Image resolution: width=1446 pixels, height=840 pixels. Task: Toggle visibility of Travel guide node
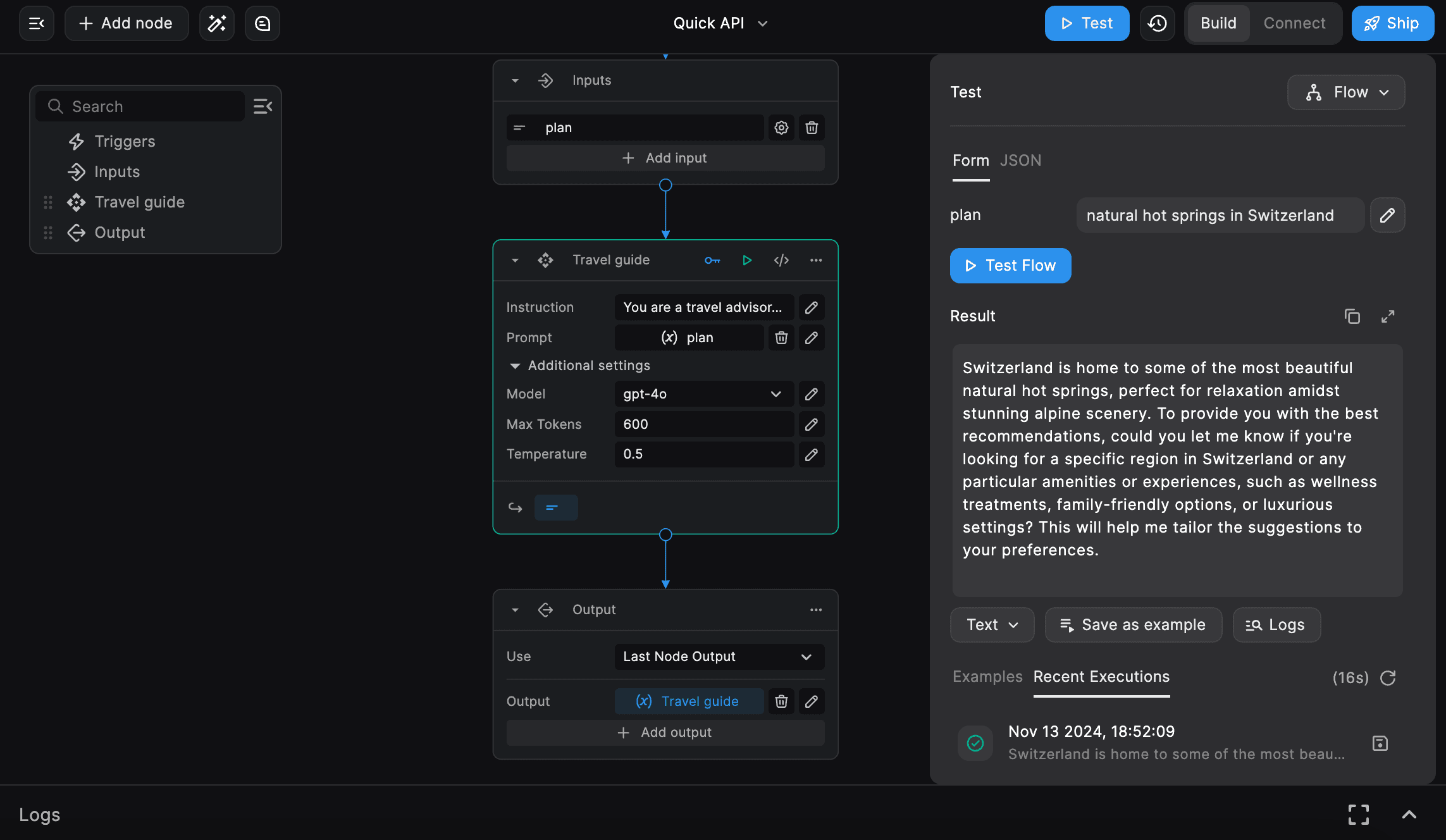(x=513, y=260)
